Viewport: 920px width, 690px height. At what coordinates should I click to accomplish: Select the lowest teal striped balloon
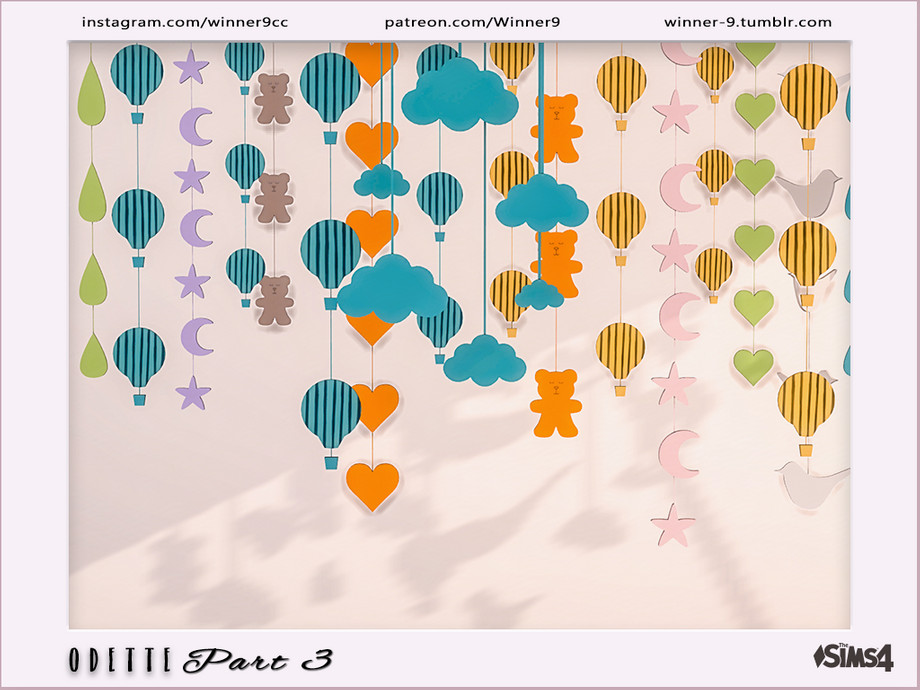[331, 414]
